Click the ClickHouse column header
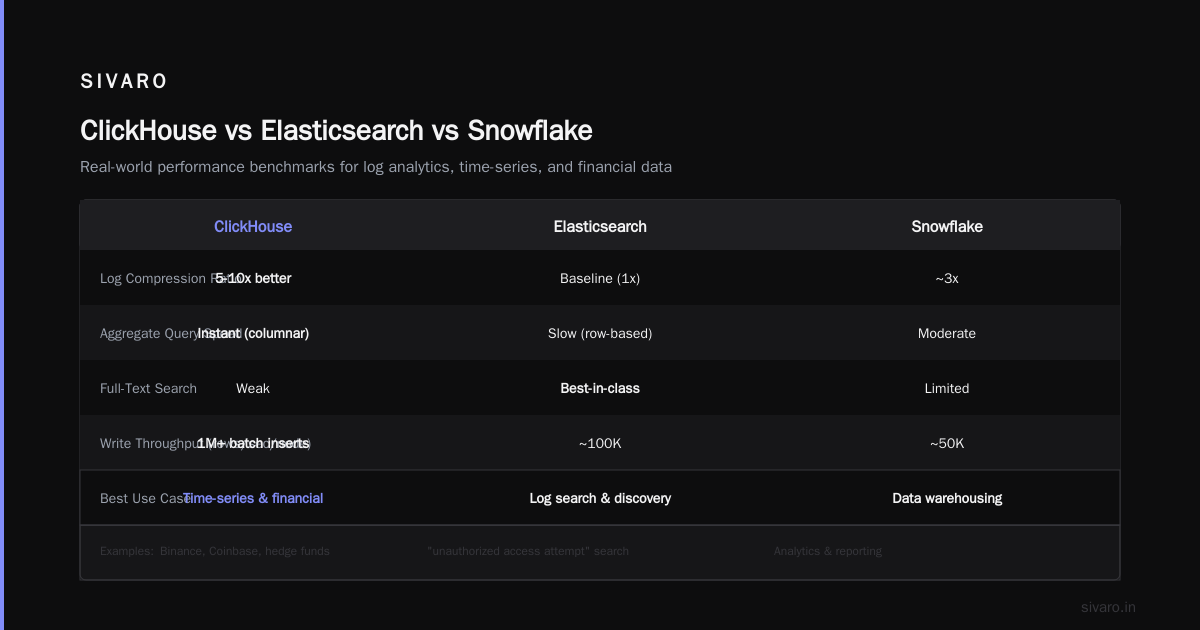 click(253, 227)
